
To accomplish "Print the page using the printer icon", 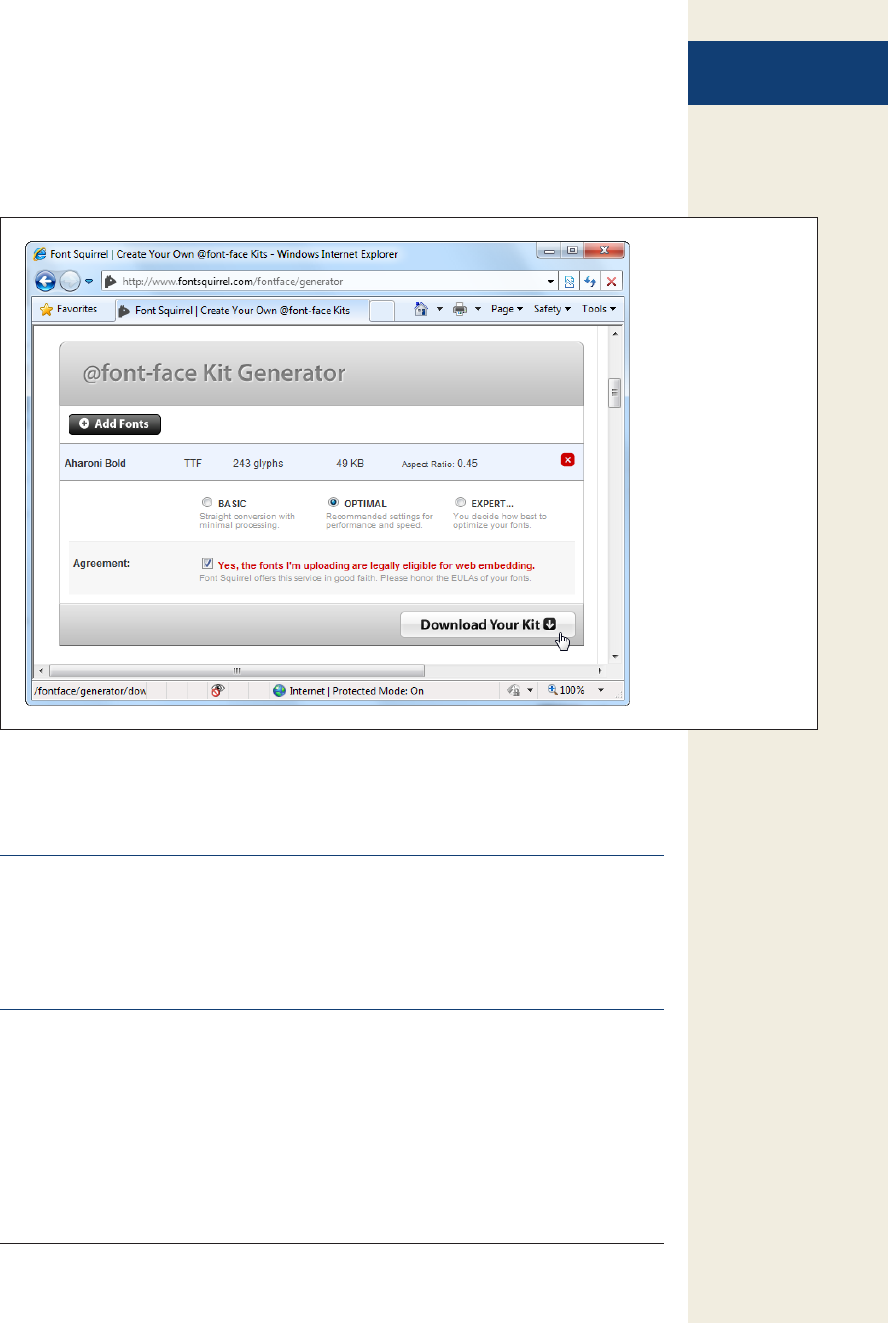I will click(460, 310).
